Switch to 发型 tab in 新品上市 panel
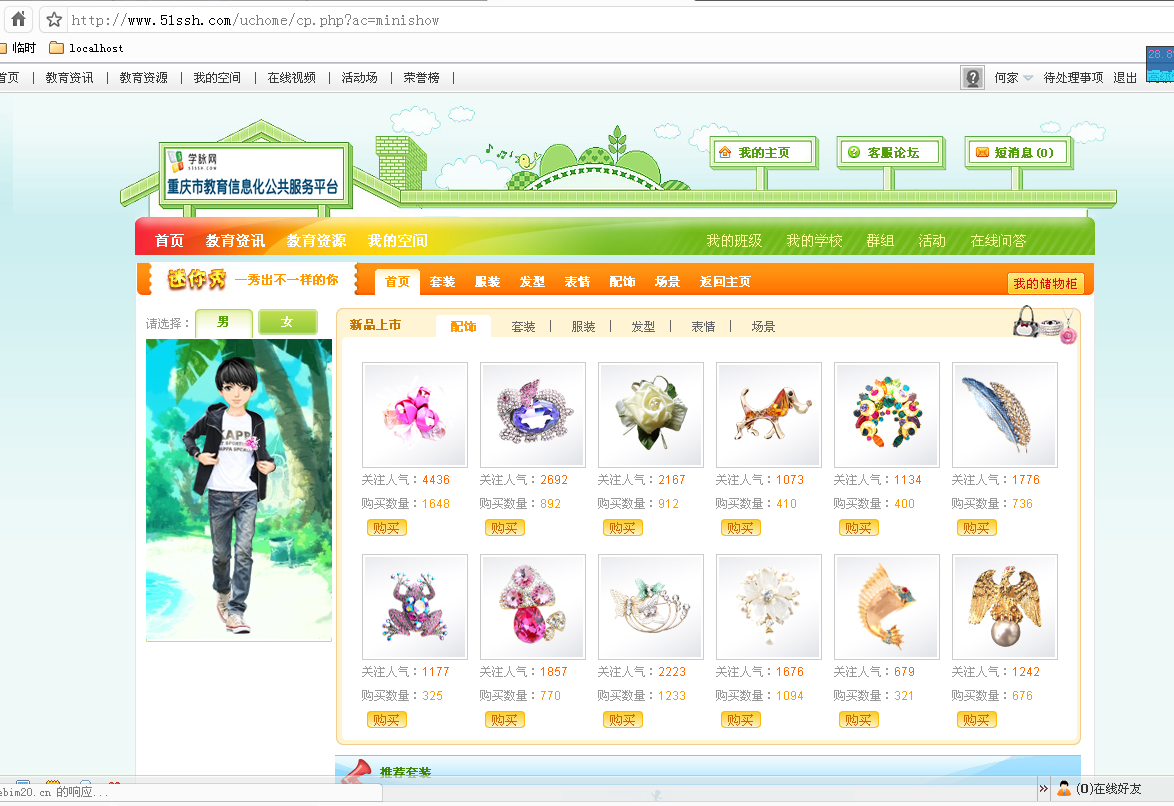This screenshot has height=806, width=1174. [x=643, y=327]
